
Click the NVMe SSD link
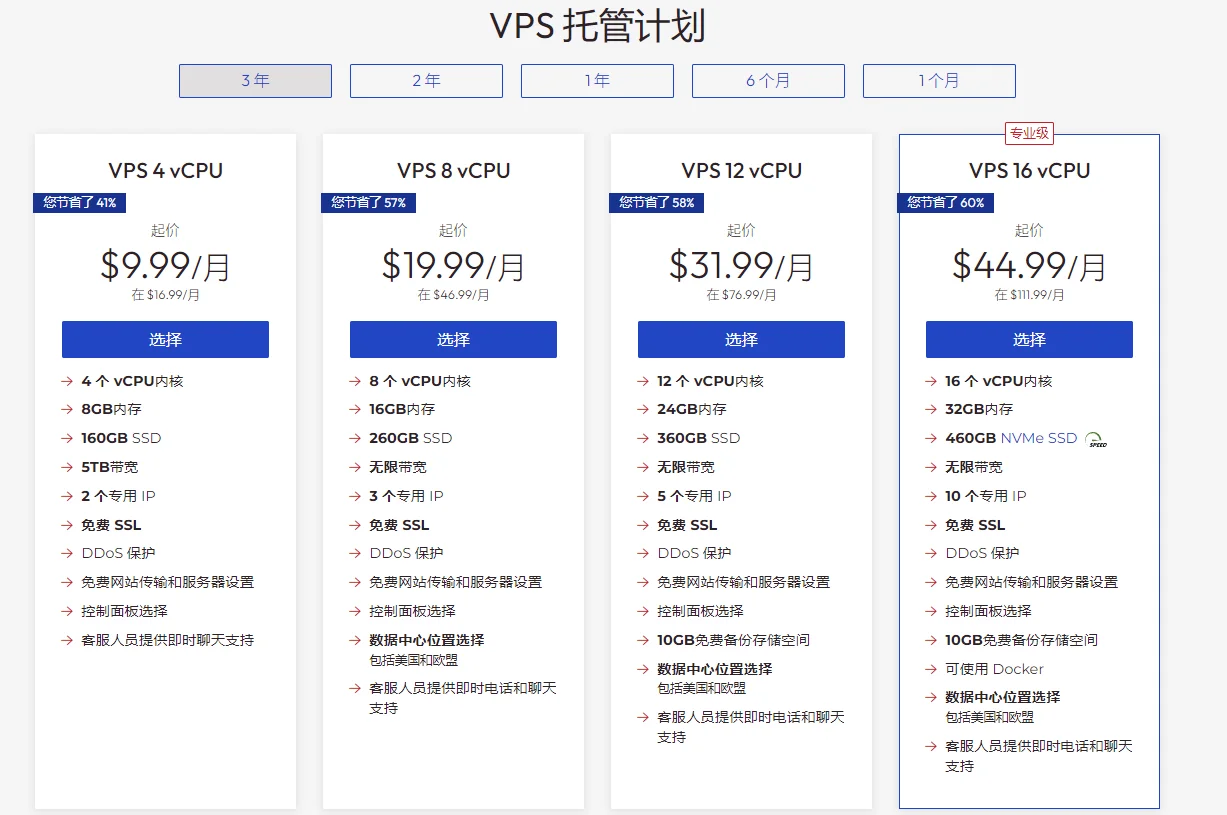pyautogui.click(x=1039, y=438)
